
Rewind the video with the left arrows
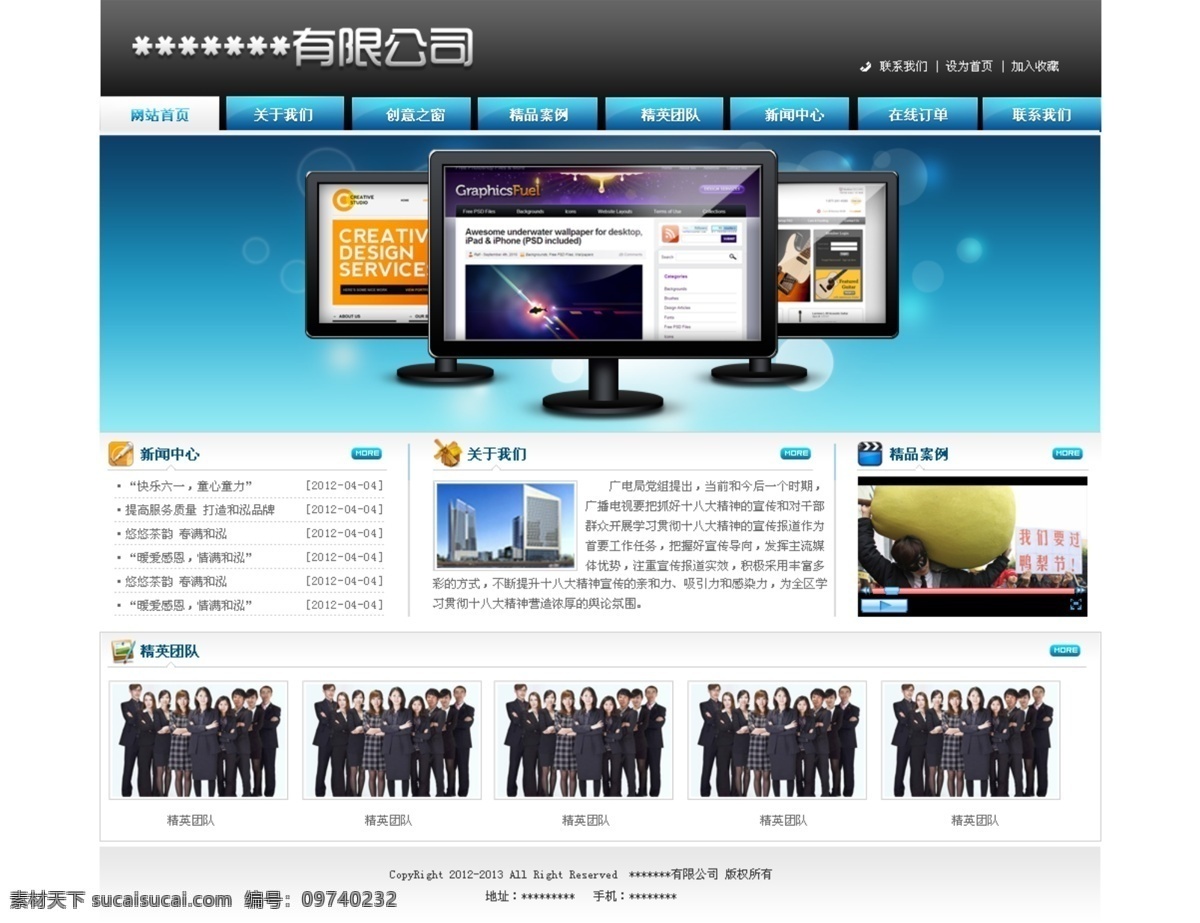point(865,590)
